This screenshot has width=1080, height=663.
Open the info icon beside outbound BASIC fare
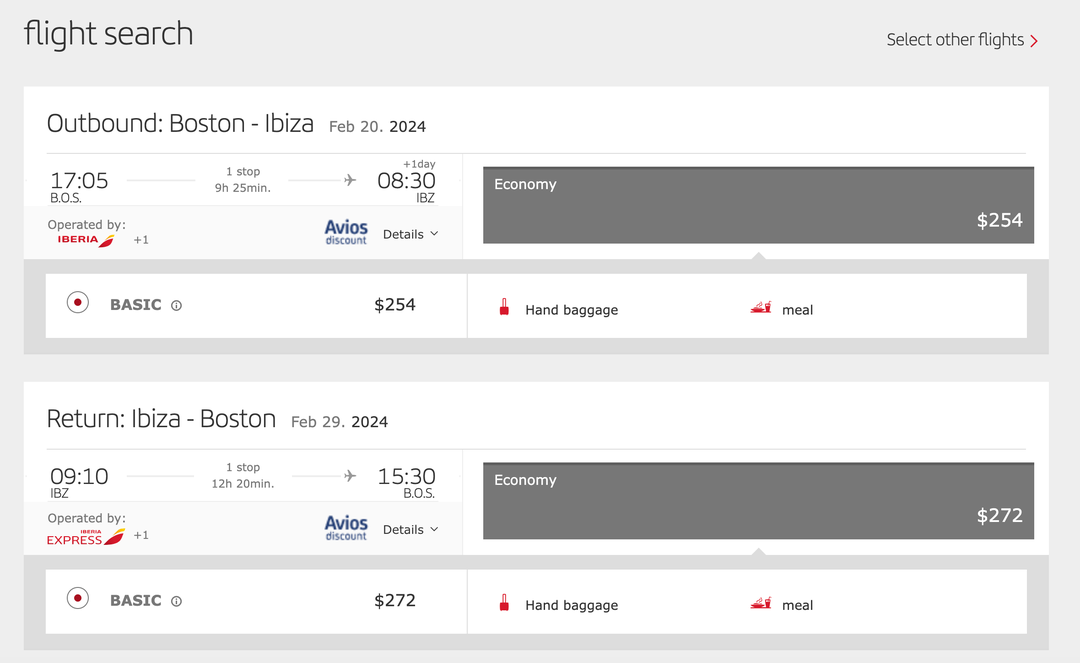tap(176, 305)
